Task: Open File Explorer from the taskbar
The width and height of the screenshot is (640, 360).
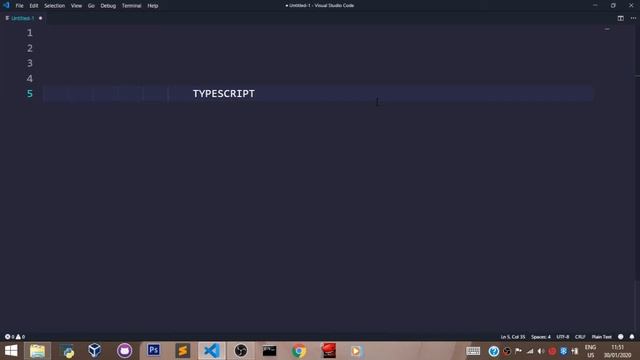Action: (37, 351)
